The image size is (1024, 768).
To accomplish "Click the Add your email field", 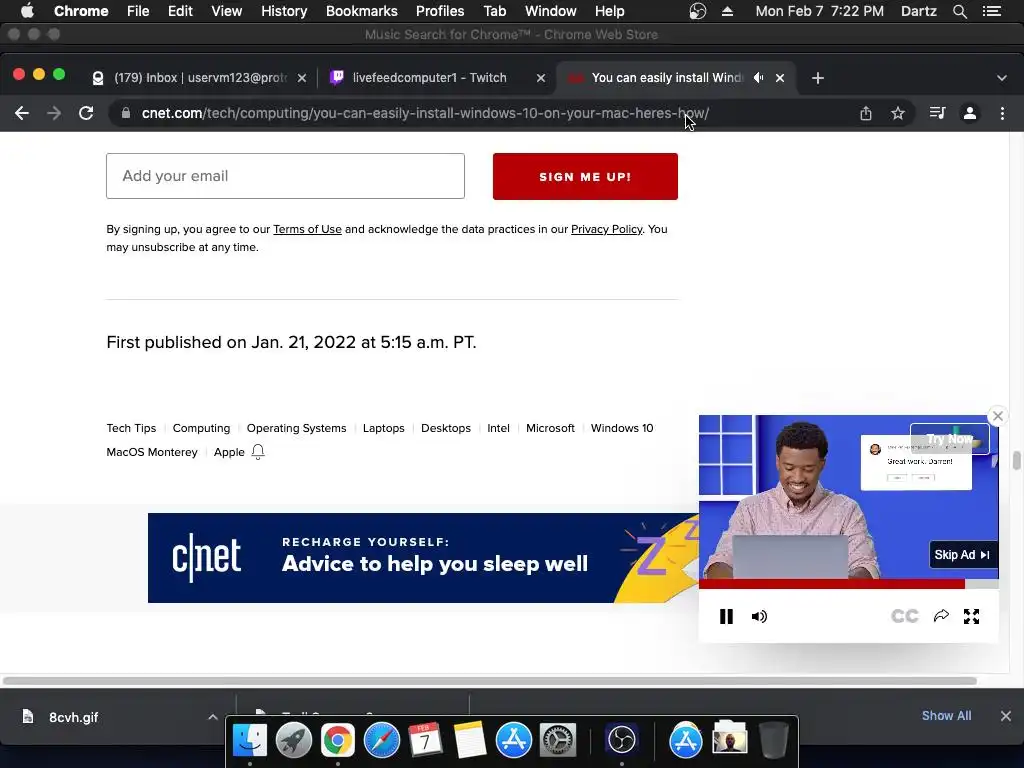I will [x=285, y=176].
